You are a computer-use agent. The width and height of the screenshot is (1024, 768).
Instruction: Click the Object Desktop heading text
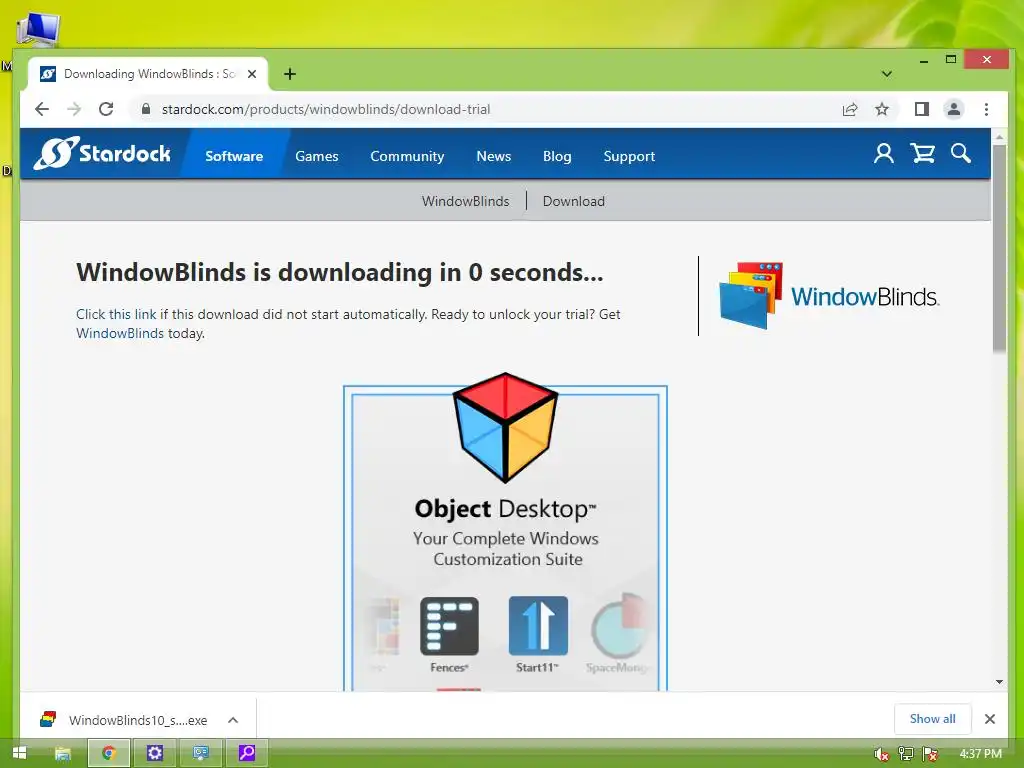505,509
